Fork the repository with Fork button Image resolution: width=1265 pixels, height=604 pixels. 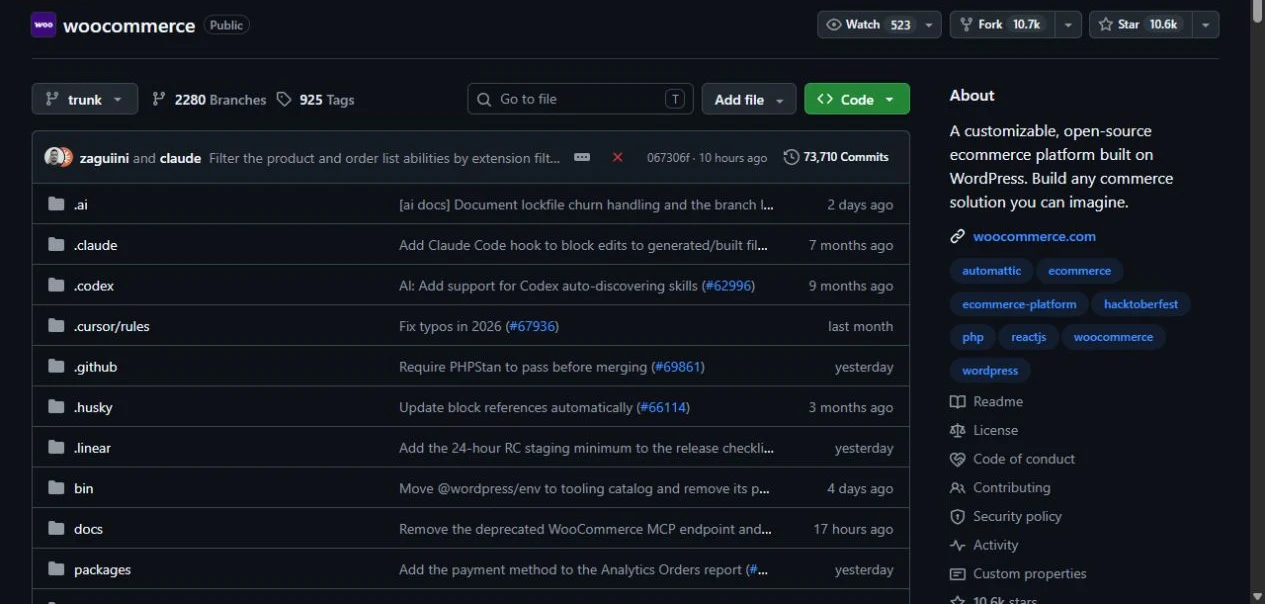tap(1001, 25)
